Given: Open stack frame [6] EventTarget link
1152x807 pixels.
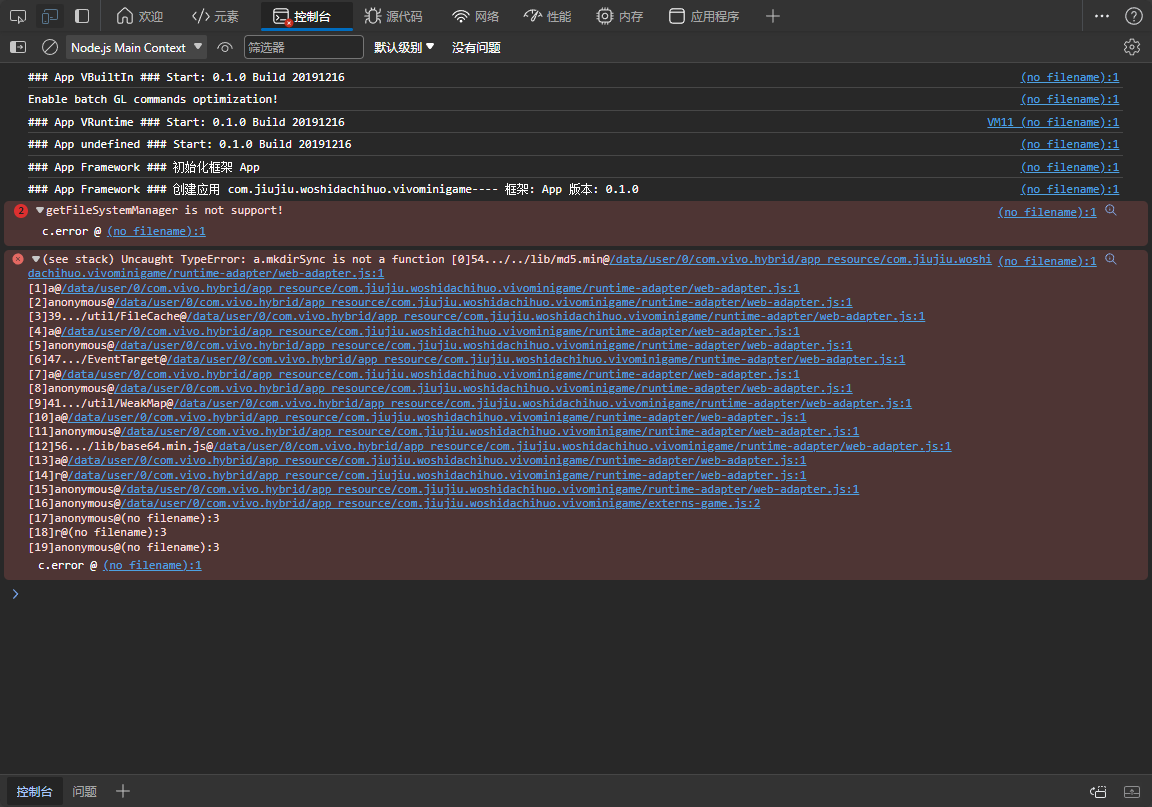Looking at the screenshot, I should click(x=536, y=359).
